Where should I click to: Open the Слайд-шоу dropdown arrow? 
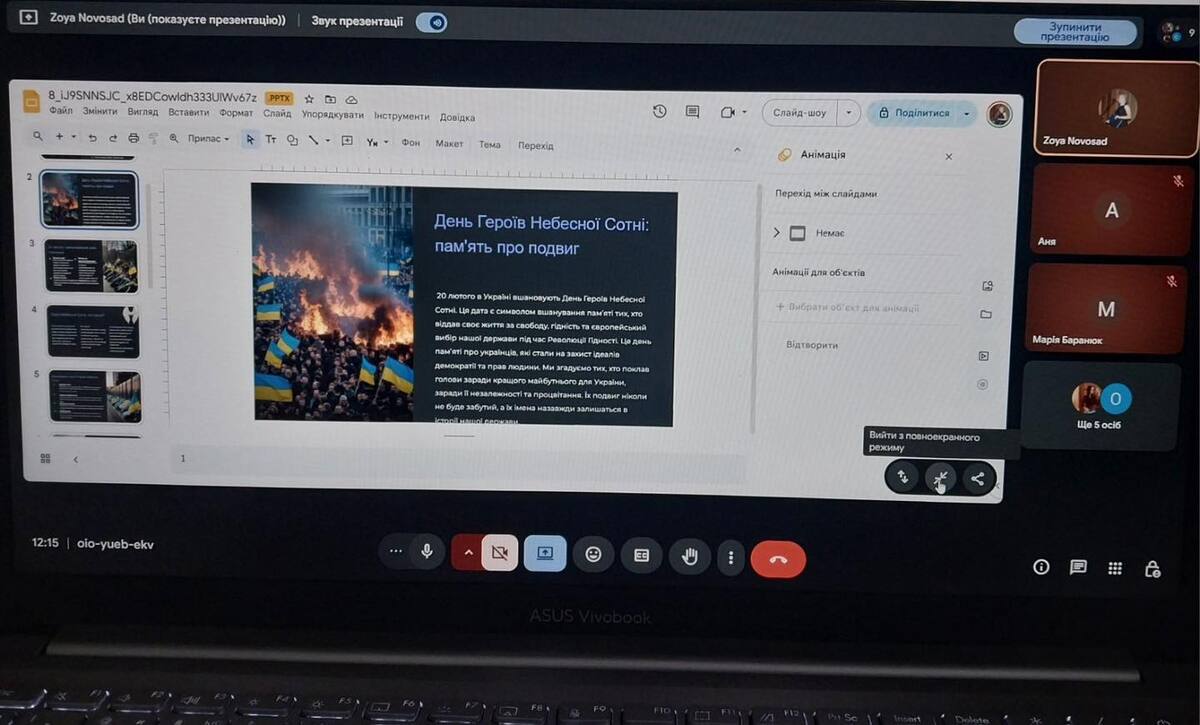pyautogui.click(x=849, y=113)
